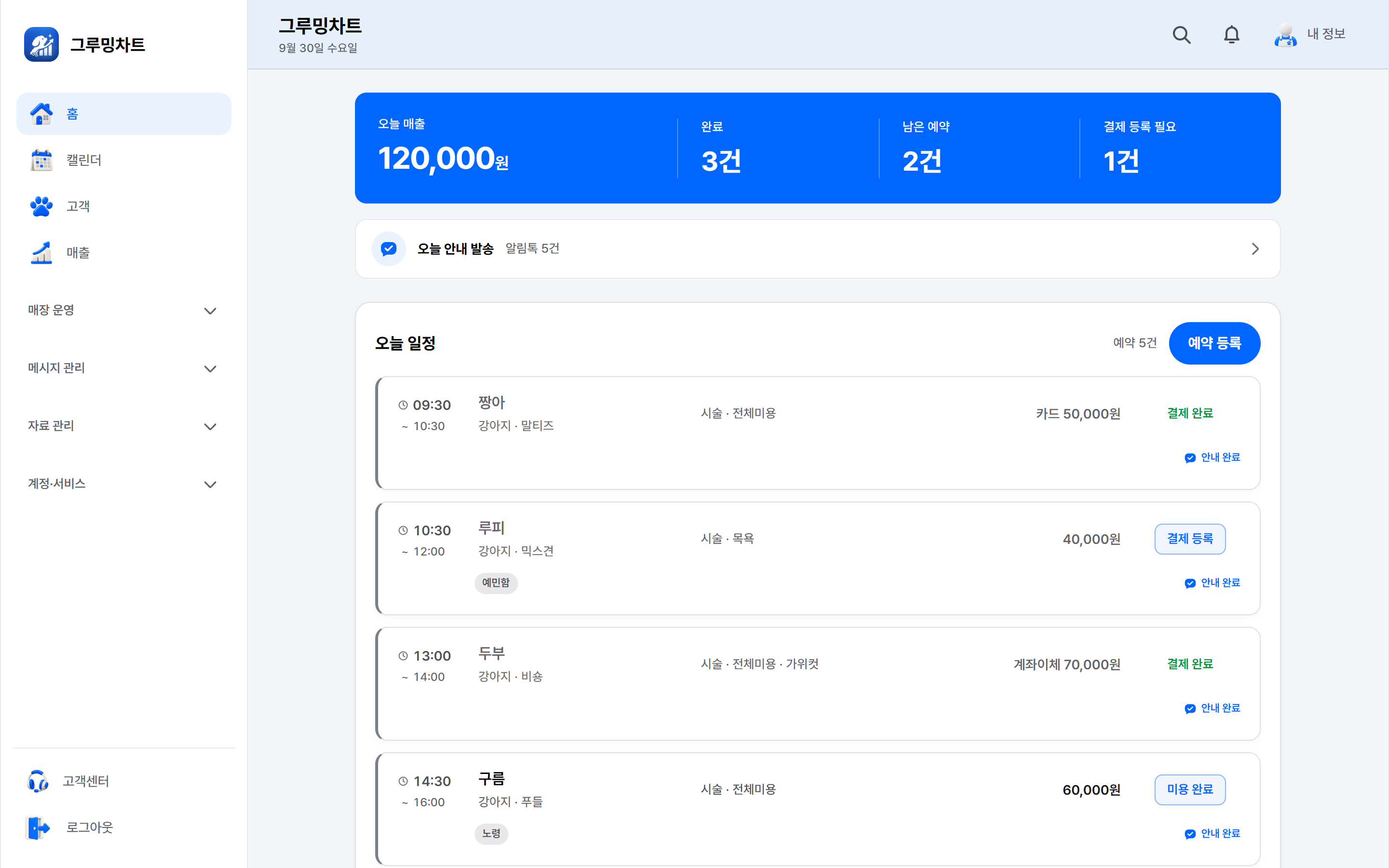Image resolution: width=1389 pixels, height=868 pixels.
Task: Click the 9월 30일 수요일 date
Action: (318, 48)
